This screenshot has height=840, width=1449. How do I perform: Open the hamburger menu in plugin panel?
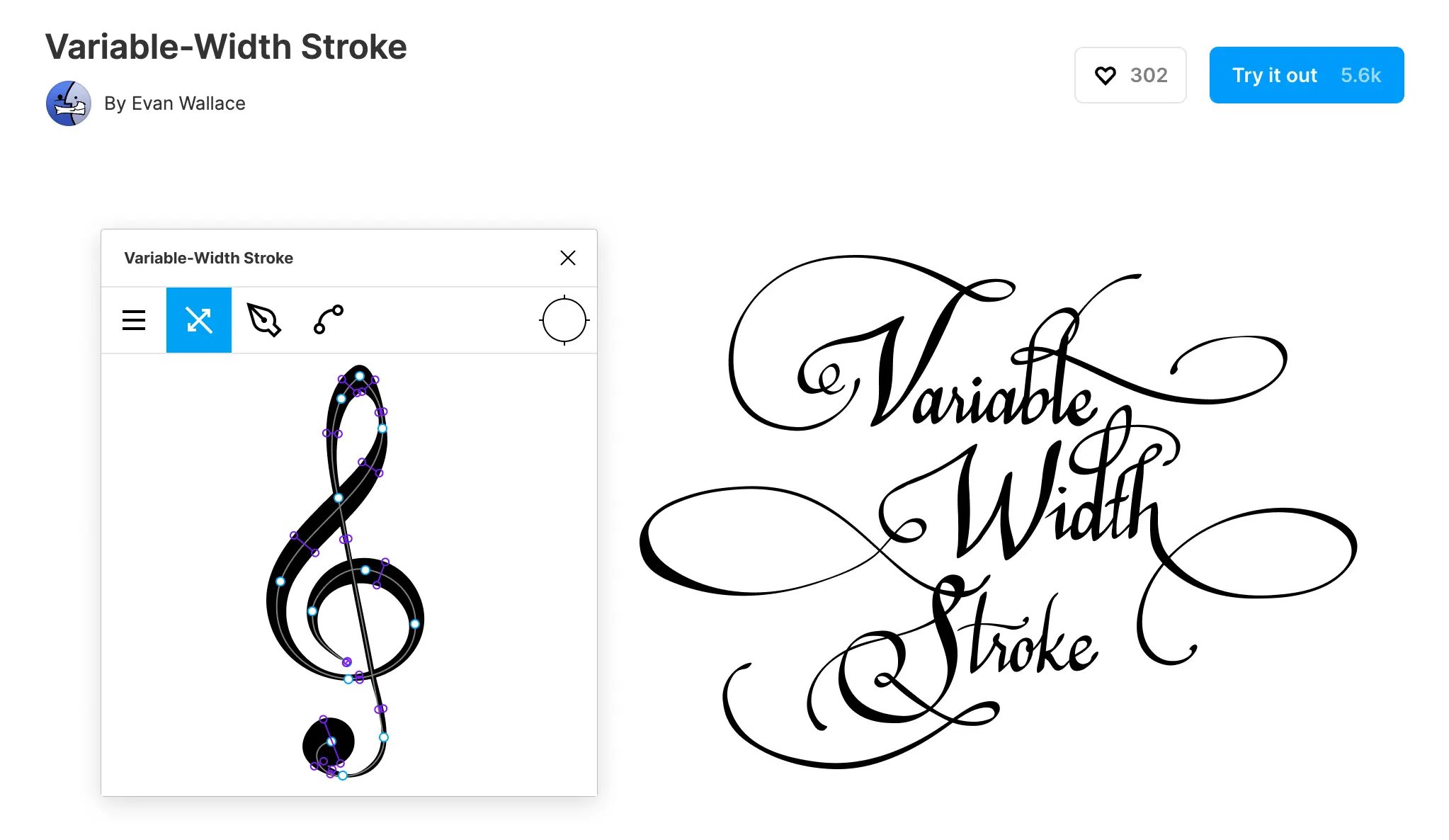(x=134, y=320)
